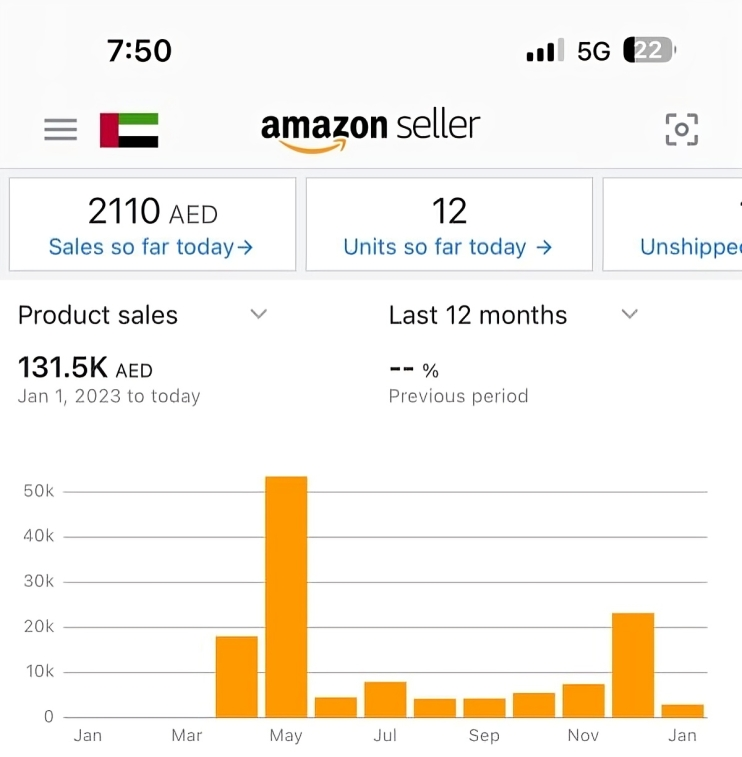
Task: Tap the tall May sales bar
Action: point(286,597)
